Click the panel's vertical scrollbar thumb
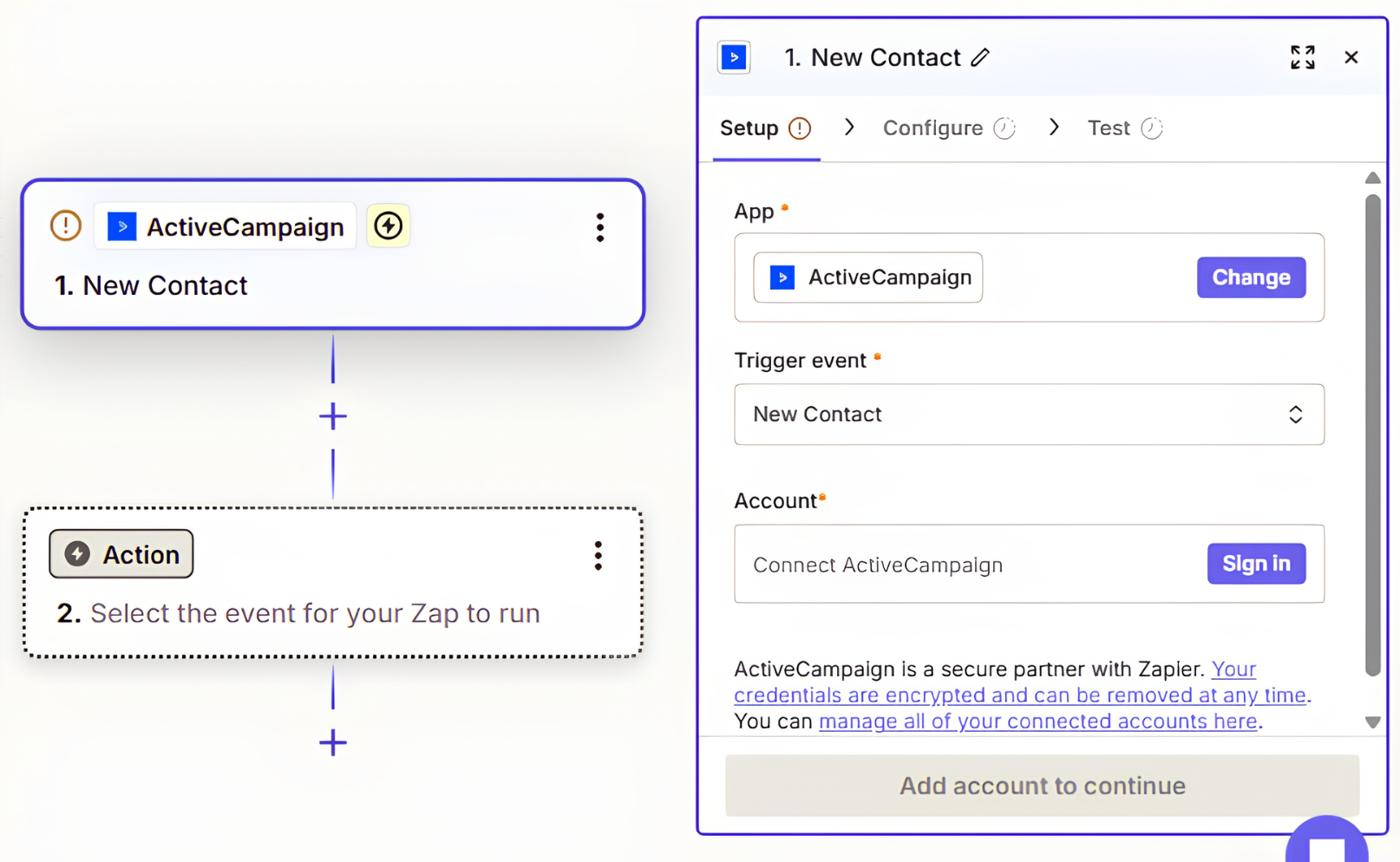The height and width of the screenshot is (862, 1400). point(1372,435)
